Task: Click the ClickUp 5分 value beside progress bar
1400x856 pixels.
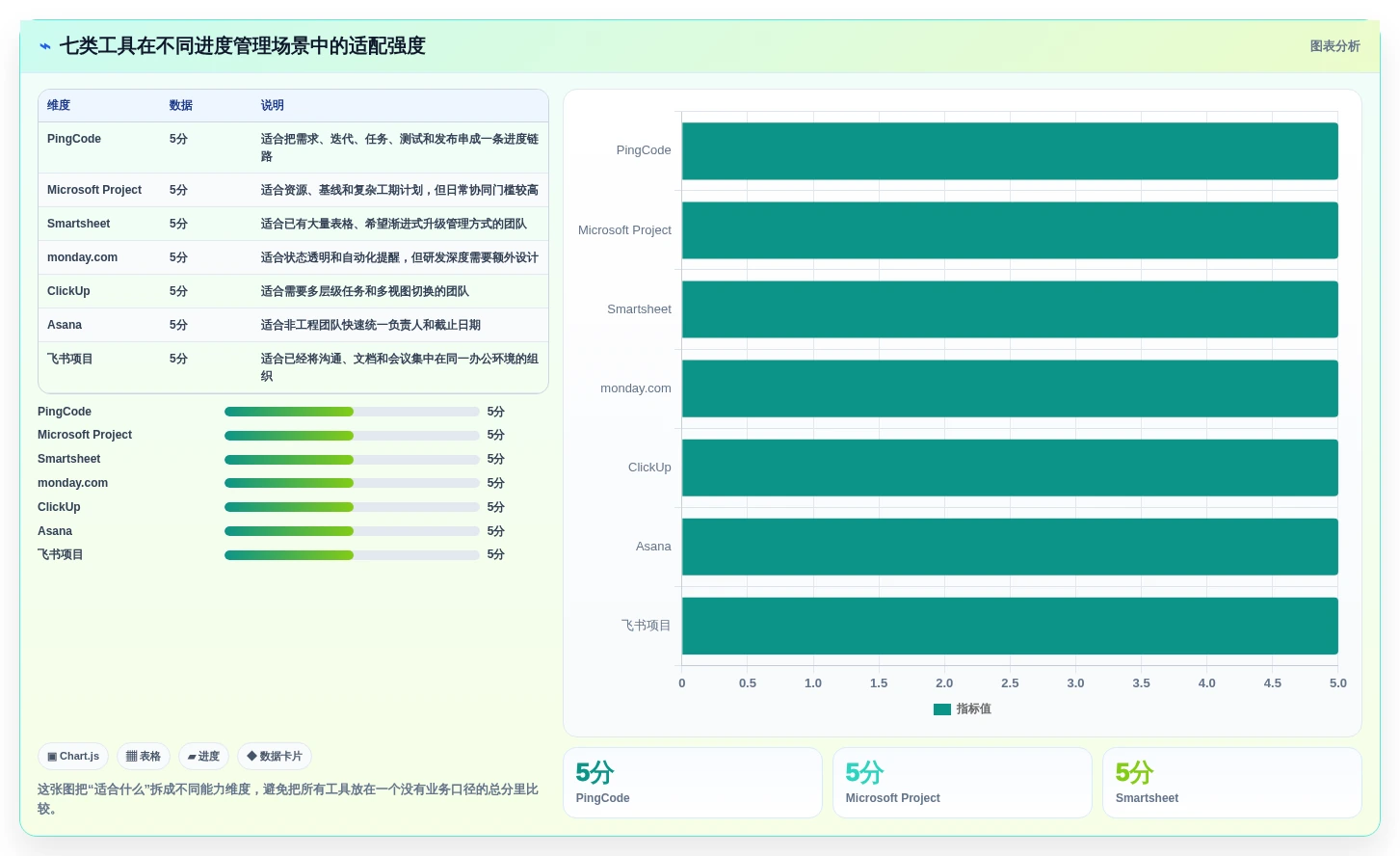Action: (496, 507)
